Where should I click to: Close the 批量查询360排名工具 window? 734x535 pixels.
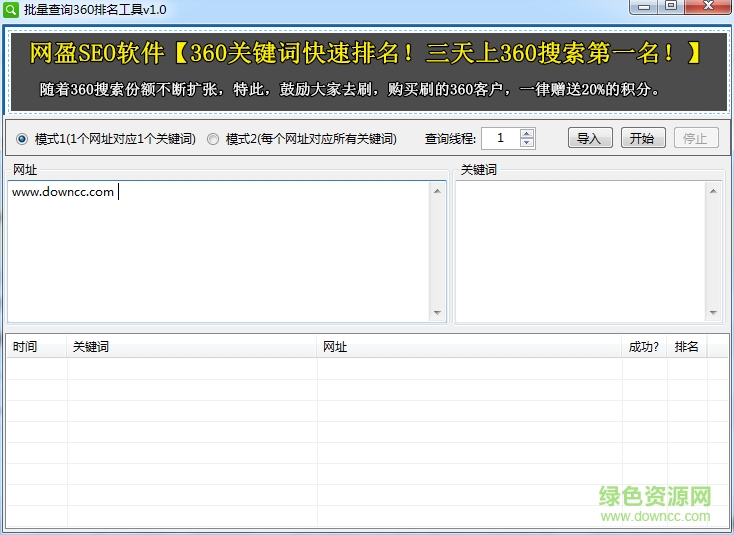point(709,6)
